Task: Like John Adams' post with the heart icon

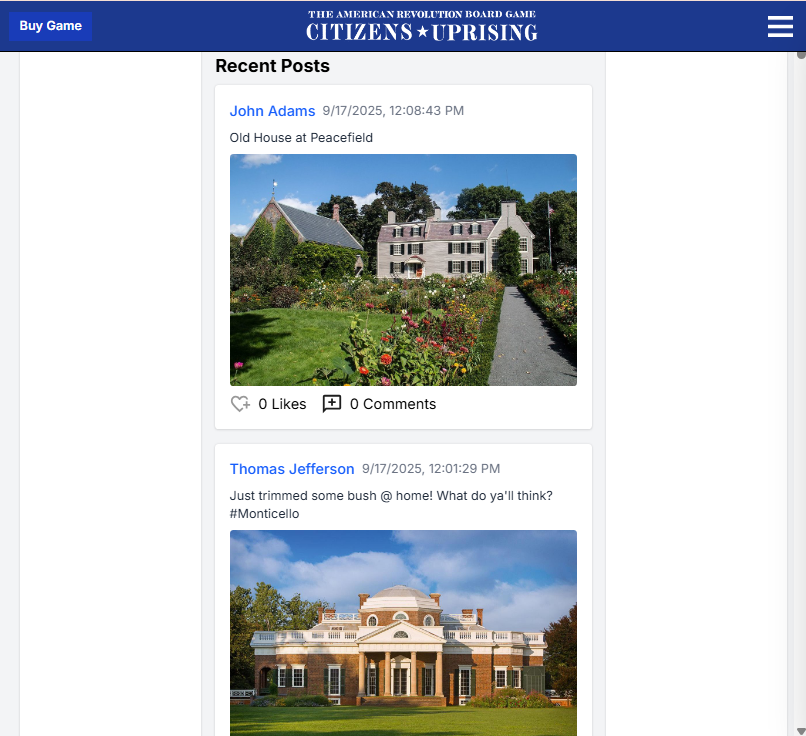Action: 240,404
